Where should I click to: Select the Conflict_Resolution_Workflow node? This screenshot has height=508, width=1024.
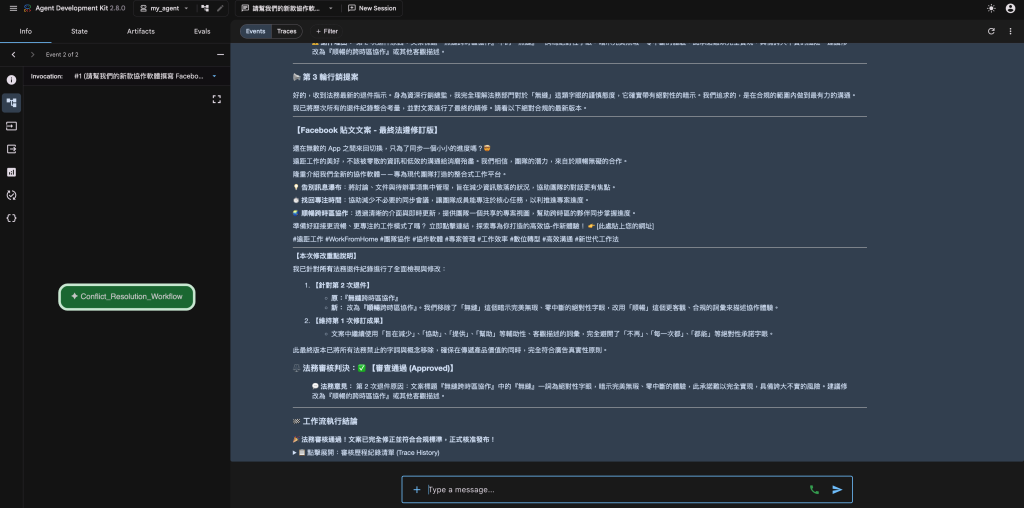coord(127,296)
